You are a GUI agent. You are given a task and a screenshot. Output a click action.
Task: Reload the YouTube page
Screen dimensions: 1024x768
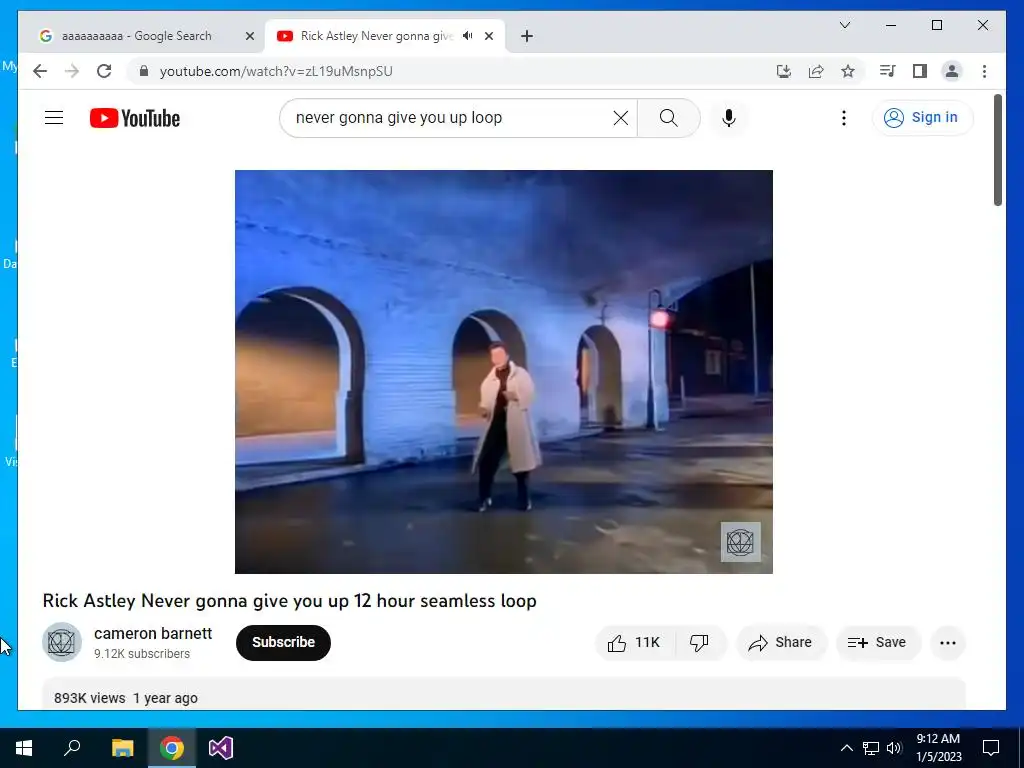coord(104,71)
